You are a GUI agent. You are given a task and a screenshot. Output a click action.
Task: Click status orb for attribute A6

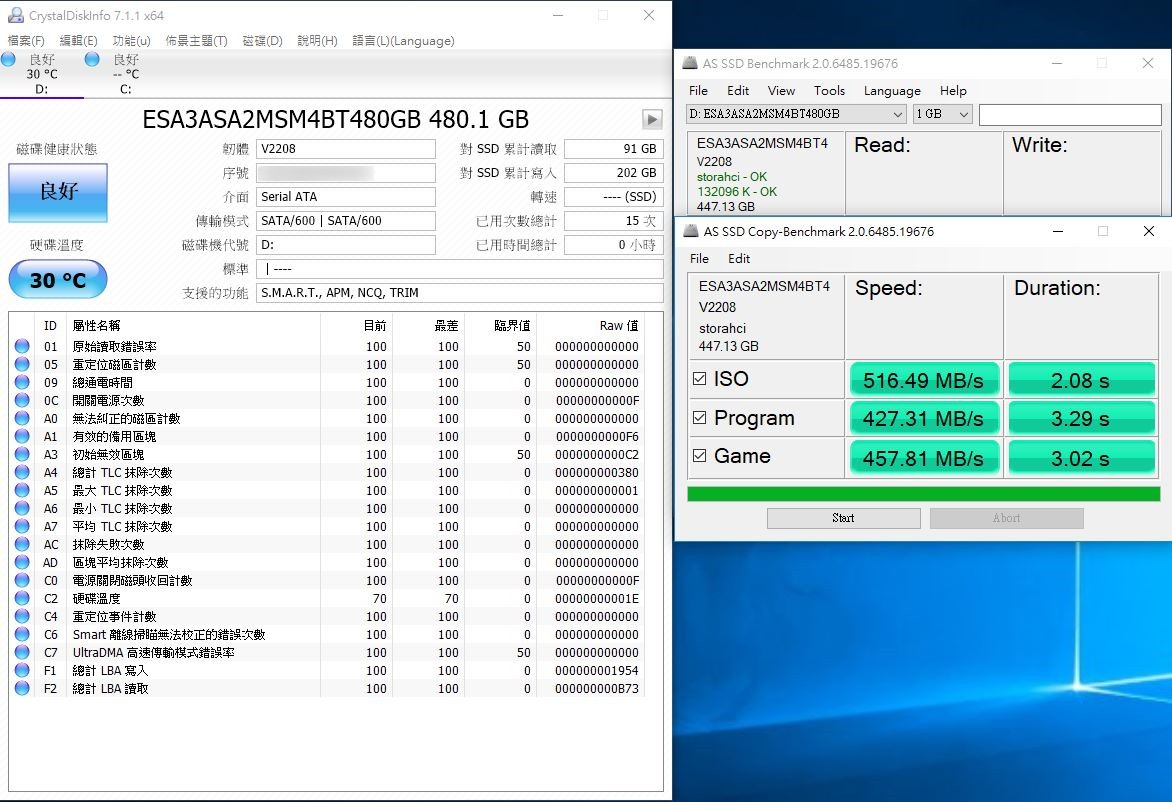pyautogui.click(x=22, y=508)
